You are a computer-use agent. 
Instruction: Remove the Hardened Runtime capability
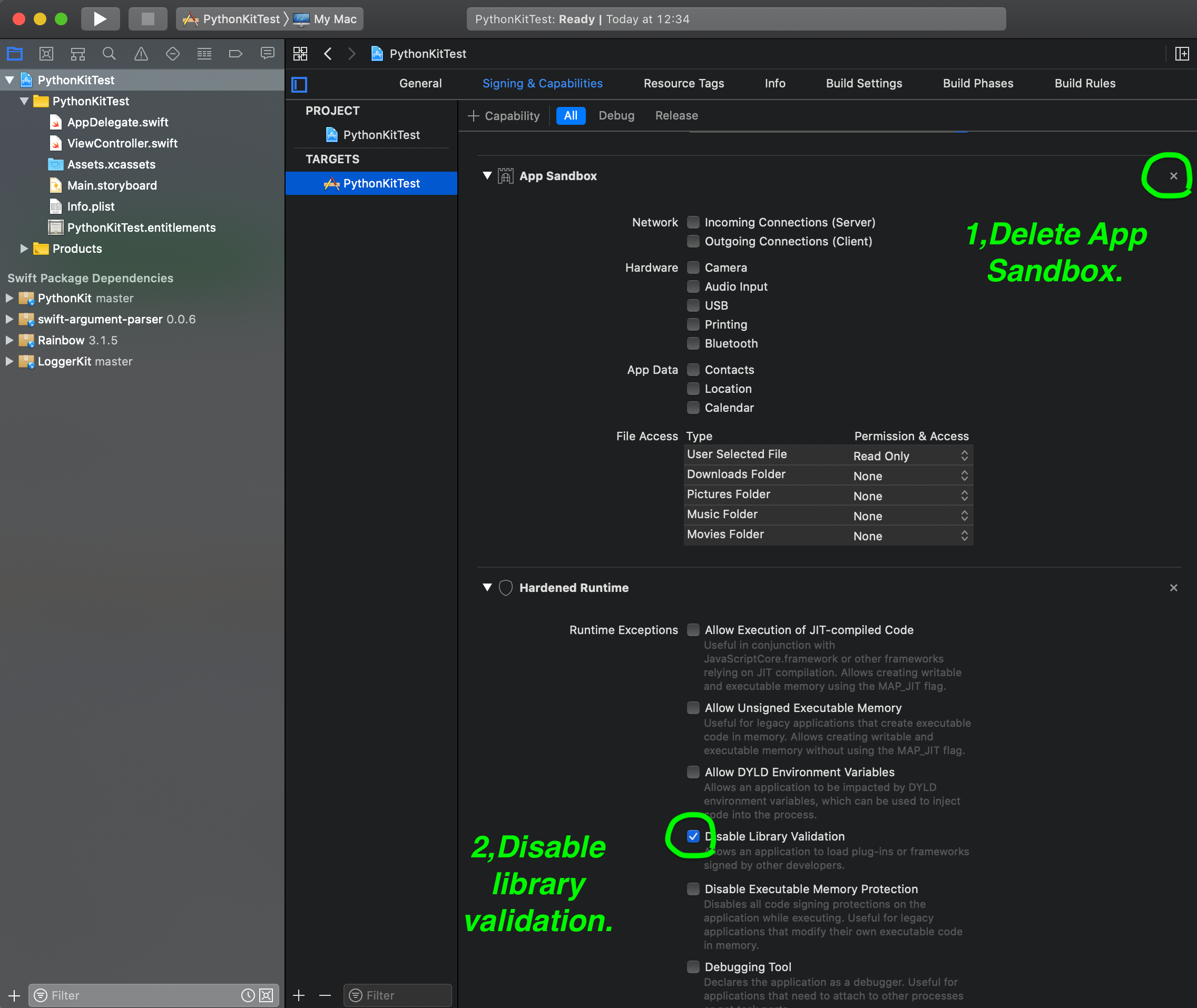tap(1173, 587)
